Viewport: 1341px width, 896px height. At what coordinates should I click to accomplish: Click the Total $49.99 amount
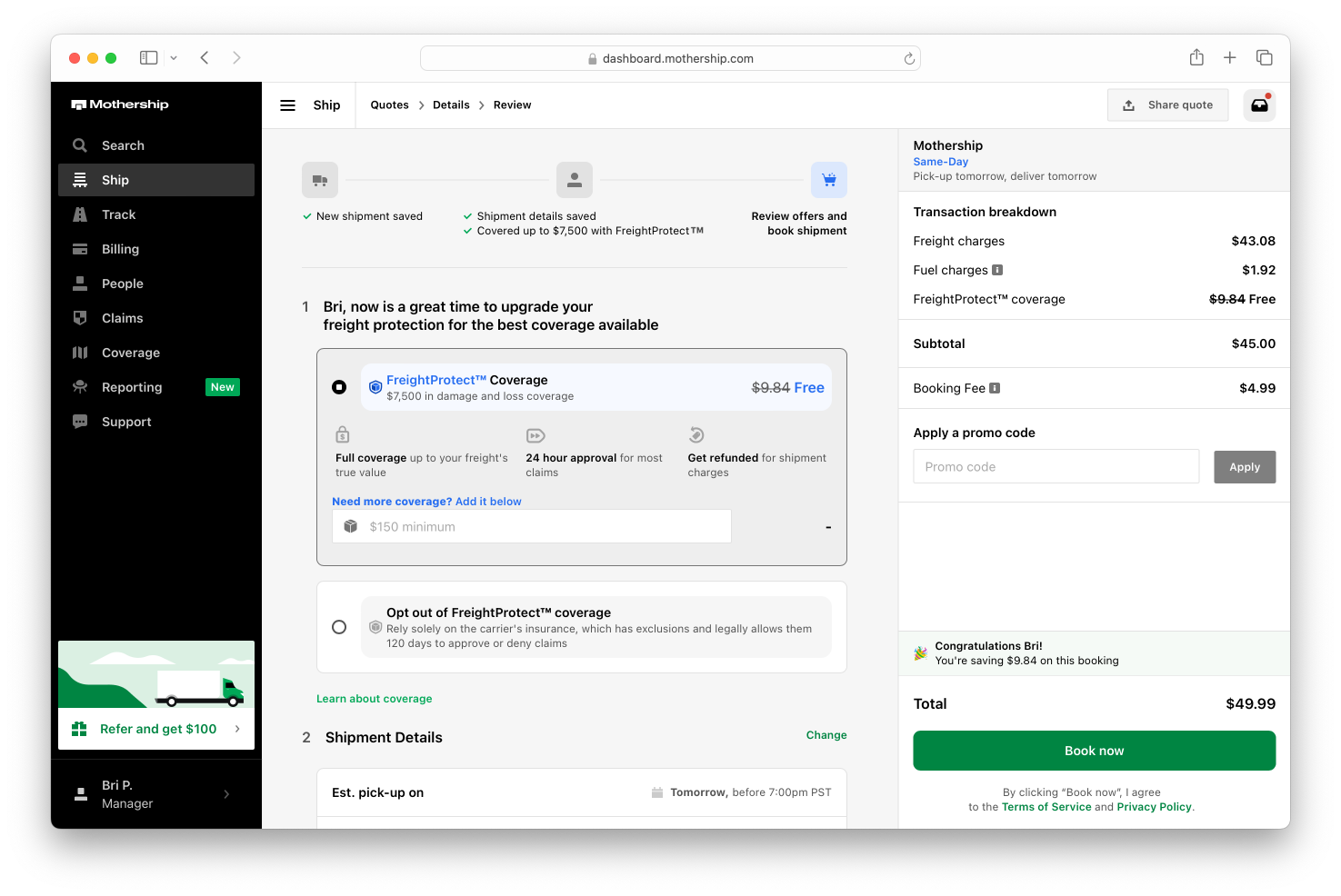coord(1250,703)
